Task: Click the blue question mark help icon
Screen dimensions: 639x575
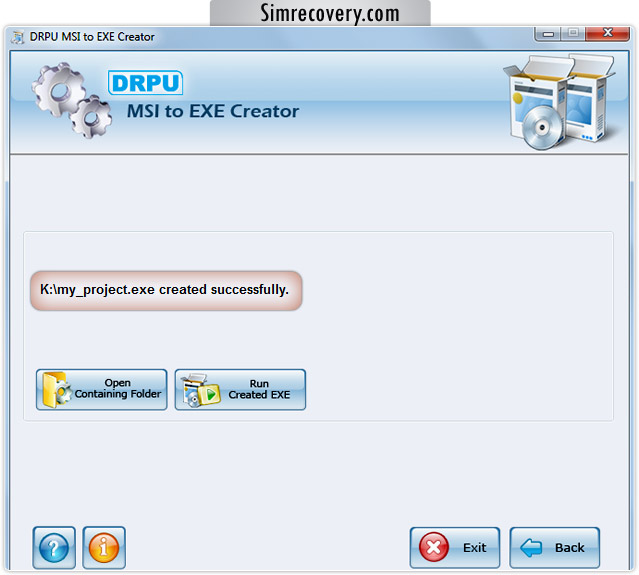Action: pos(54,547)
